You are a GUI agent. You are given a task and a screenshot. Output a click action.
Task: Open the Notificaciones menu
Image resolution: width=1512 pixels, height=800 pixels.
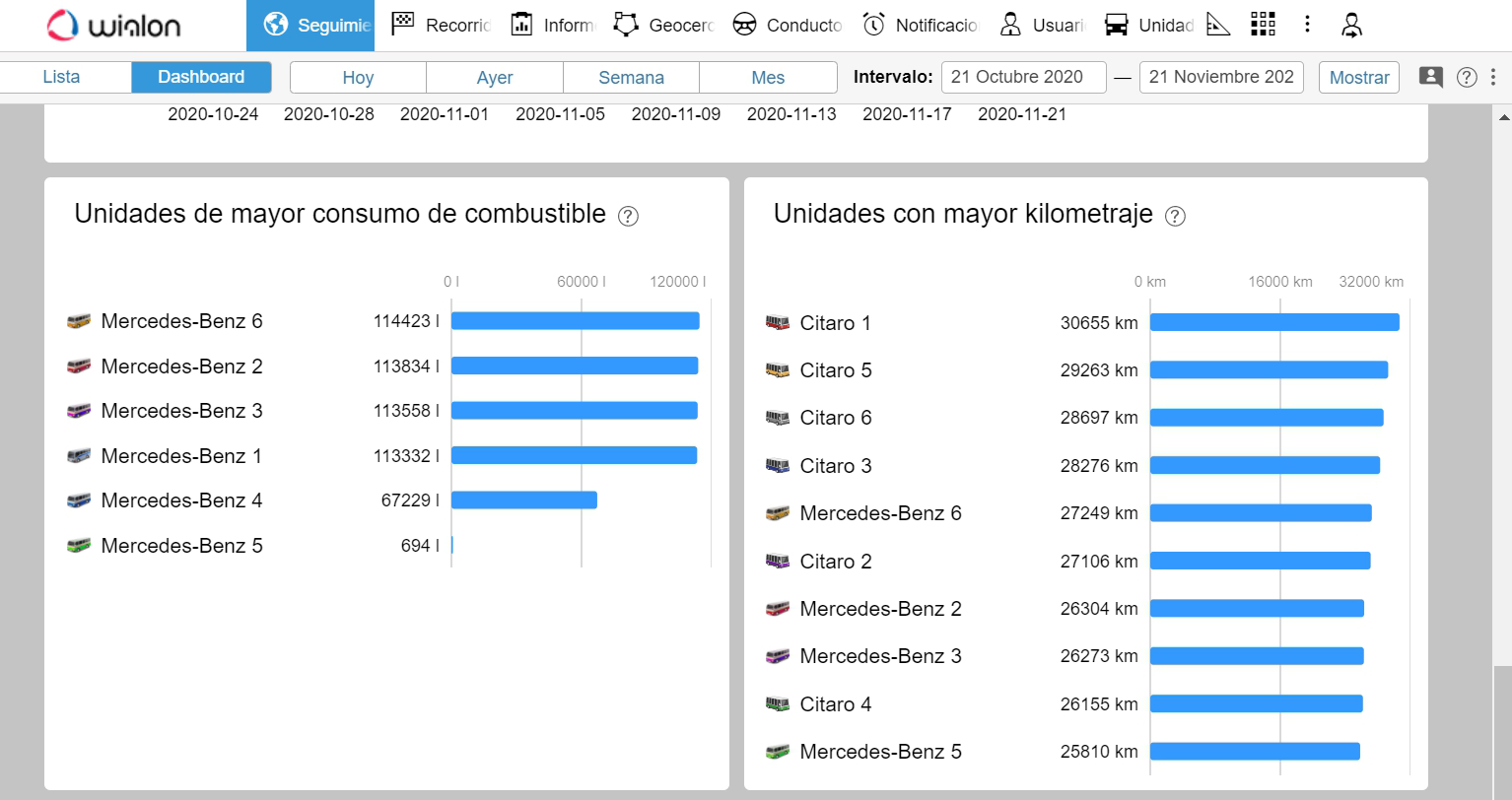coord(921,25)
